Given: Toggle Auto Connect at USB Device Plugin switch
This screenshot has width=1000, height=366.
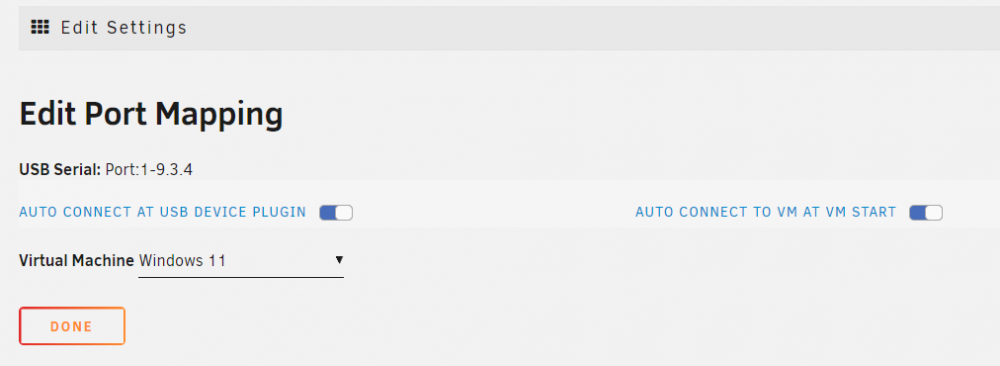Looking at the screenshot, I should [336, 212].
